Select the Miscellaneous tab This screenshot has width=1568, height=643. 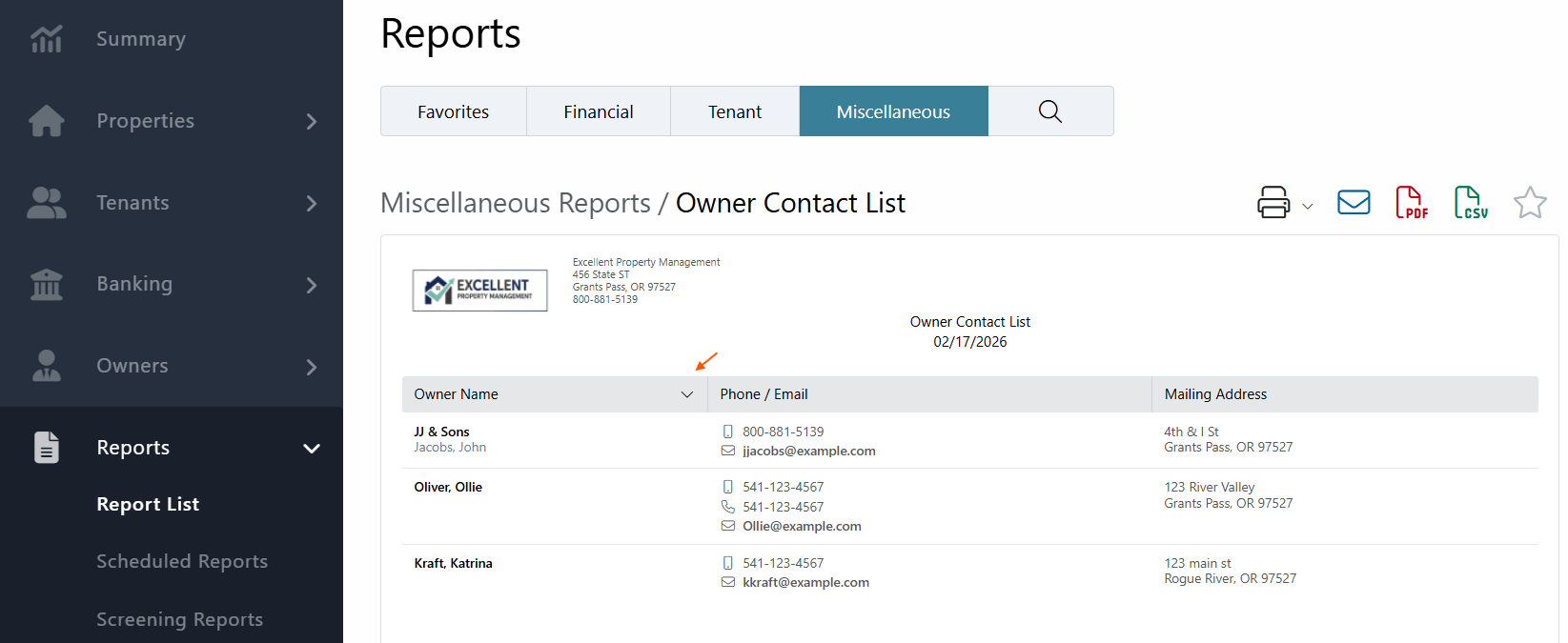tap(893, 111)
